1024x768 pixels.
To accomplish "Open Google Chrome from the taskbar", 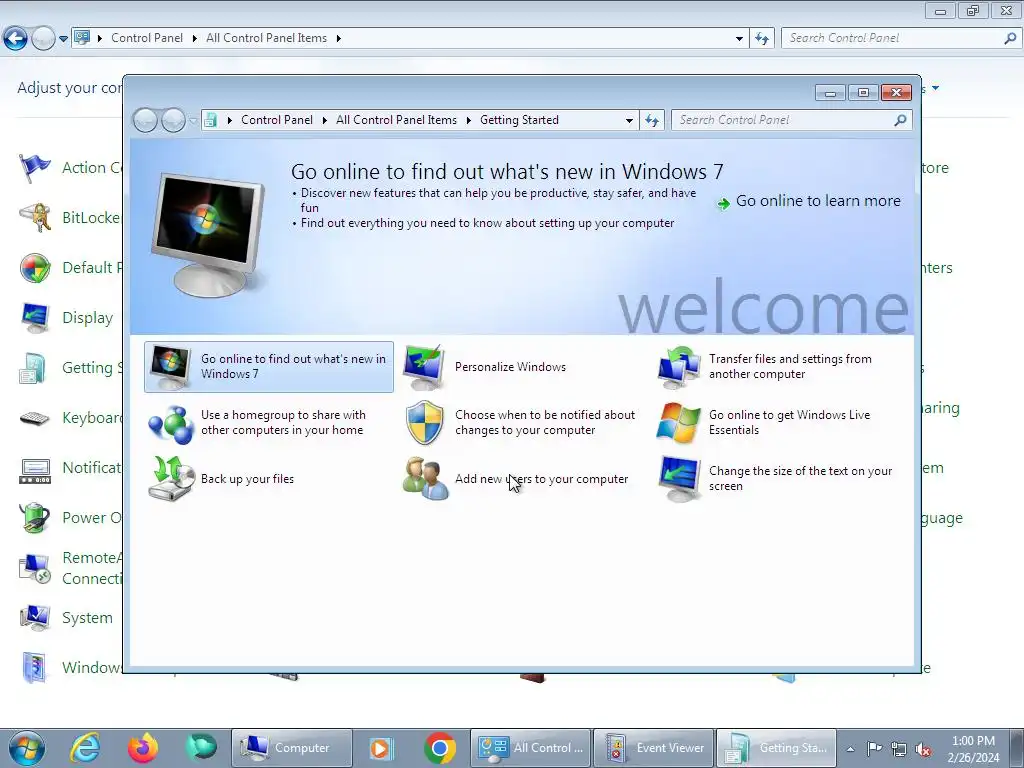I will point(440,748).
